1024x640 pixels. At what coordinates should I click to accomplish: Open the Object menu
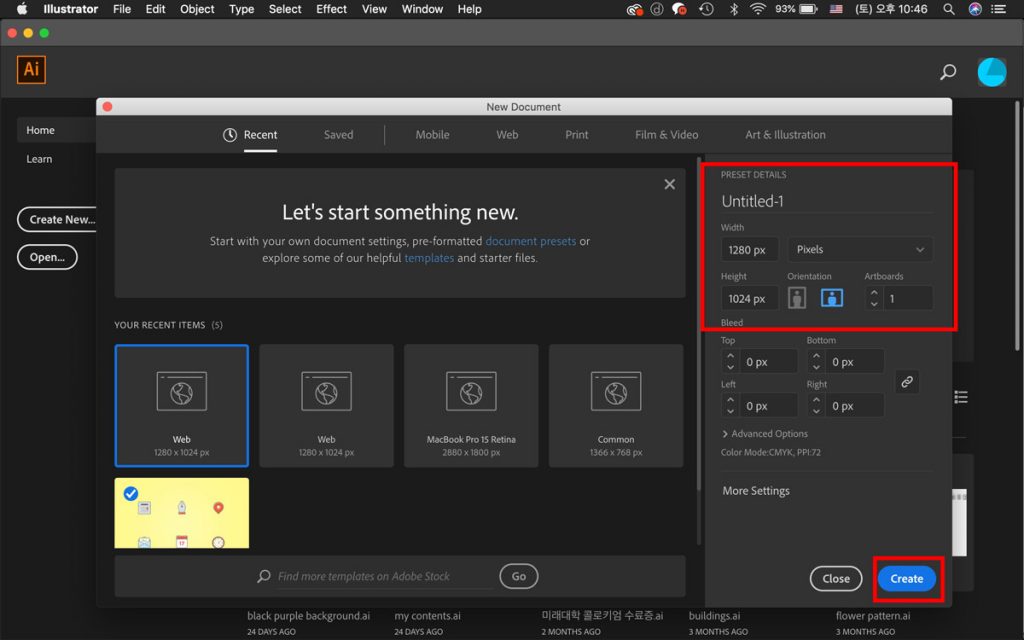[197, 9]
